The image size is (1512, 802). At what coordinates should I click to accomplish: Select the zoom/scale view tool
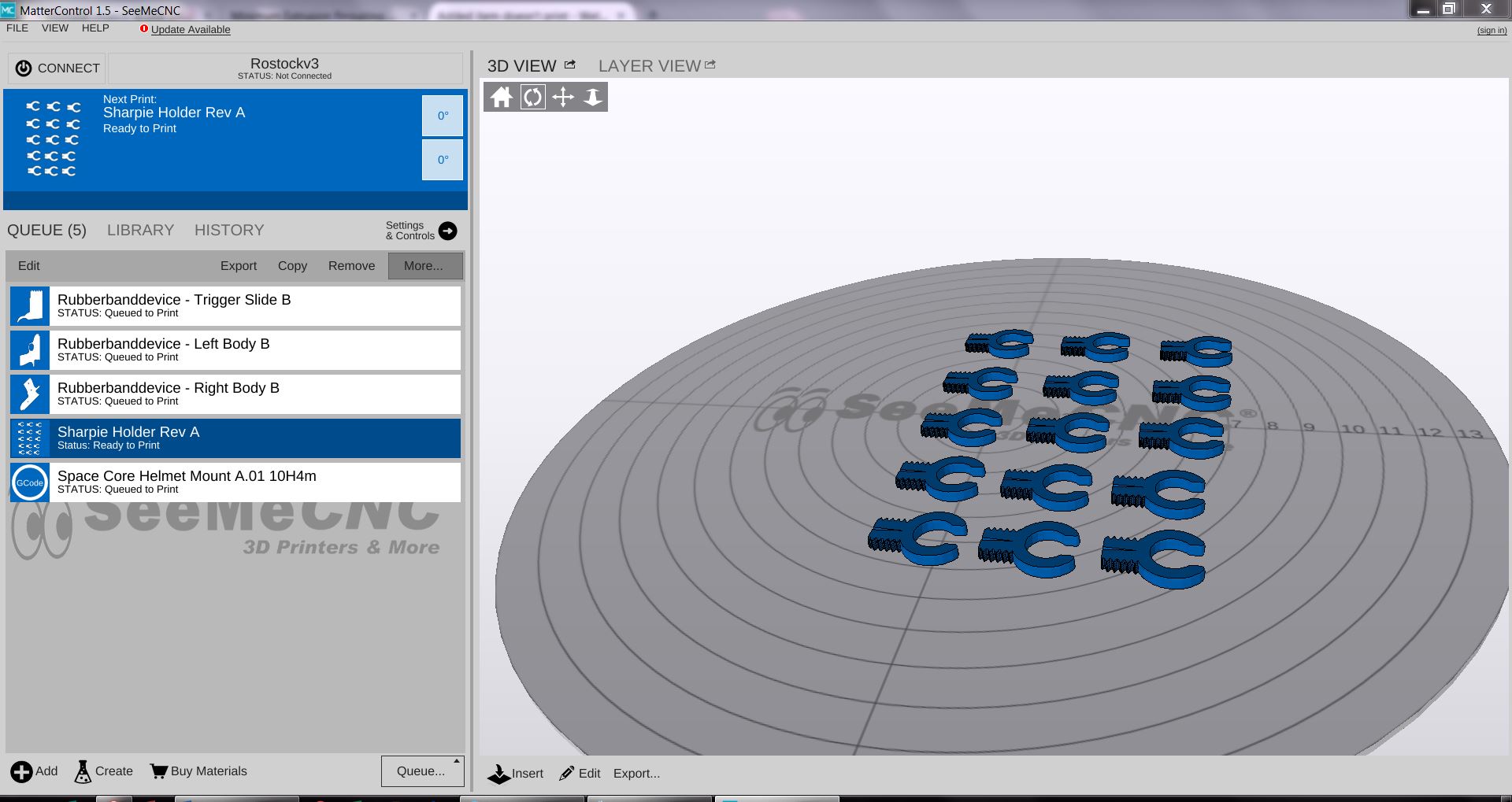pos(592,98)
